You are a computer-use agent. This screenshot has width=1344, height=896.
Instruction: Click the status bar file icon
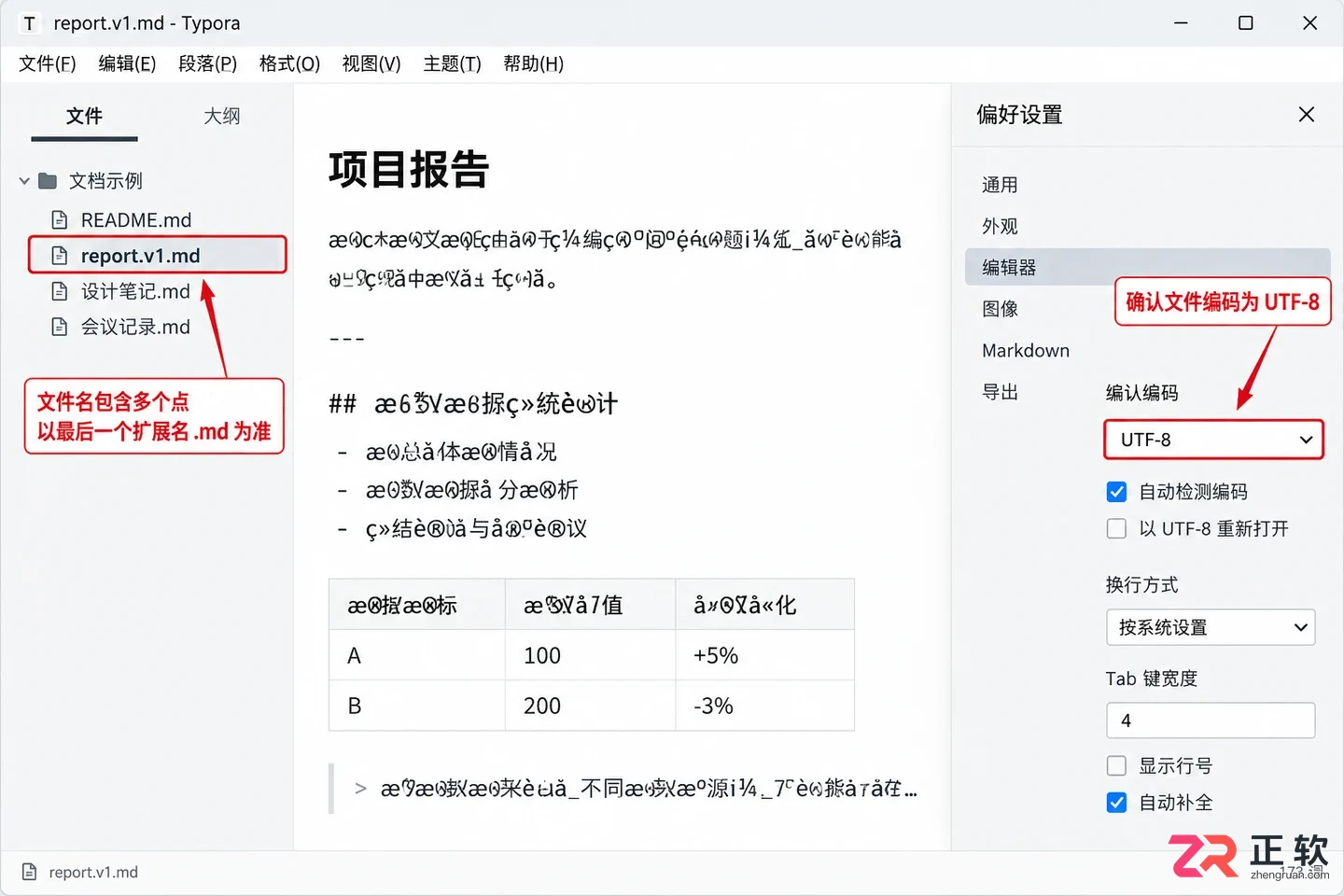click(x=30, y=872)
